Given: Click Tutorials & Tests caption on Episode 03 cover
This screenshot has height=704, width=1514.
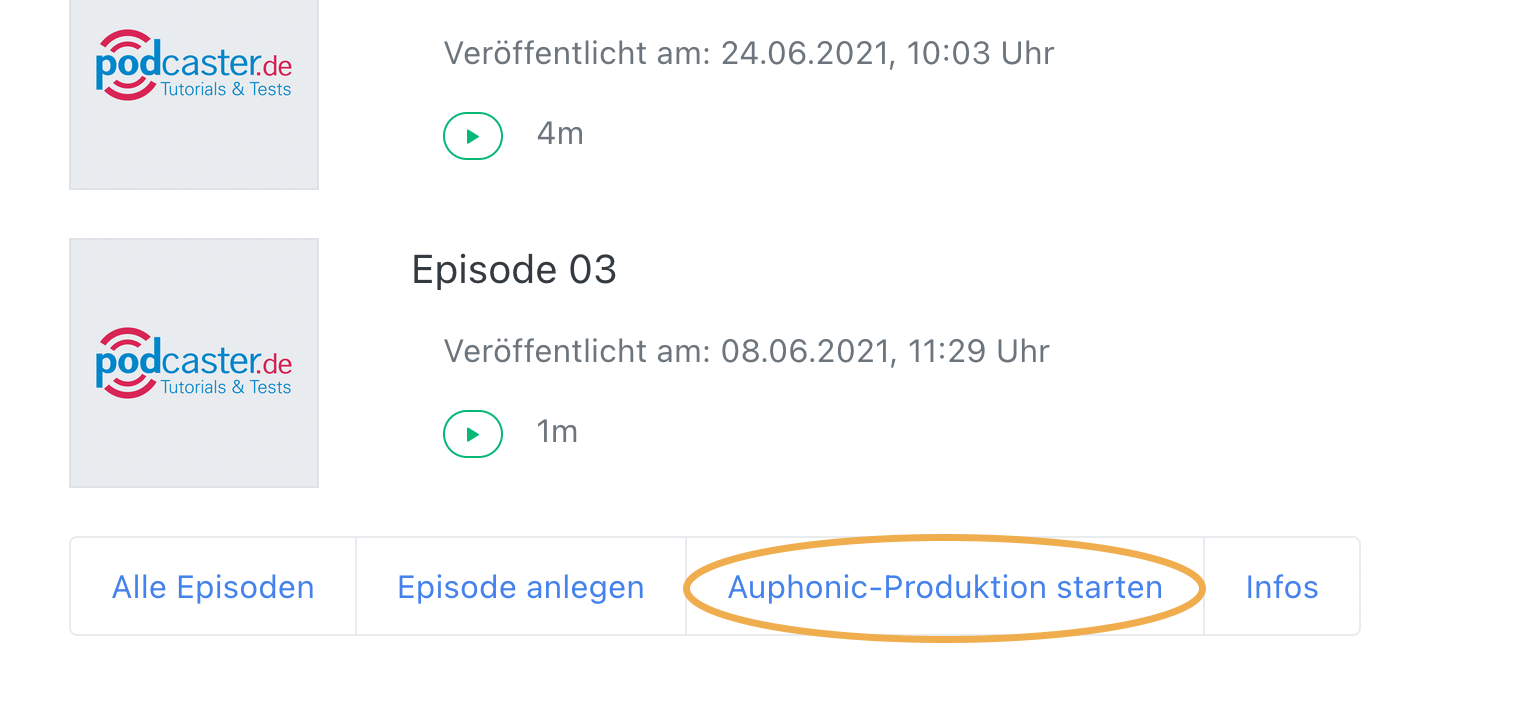Looking at the screenshot, I should click(226, 387).
